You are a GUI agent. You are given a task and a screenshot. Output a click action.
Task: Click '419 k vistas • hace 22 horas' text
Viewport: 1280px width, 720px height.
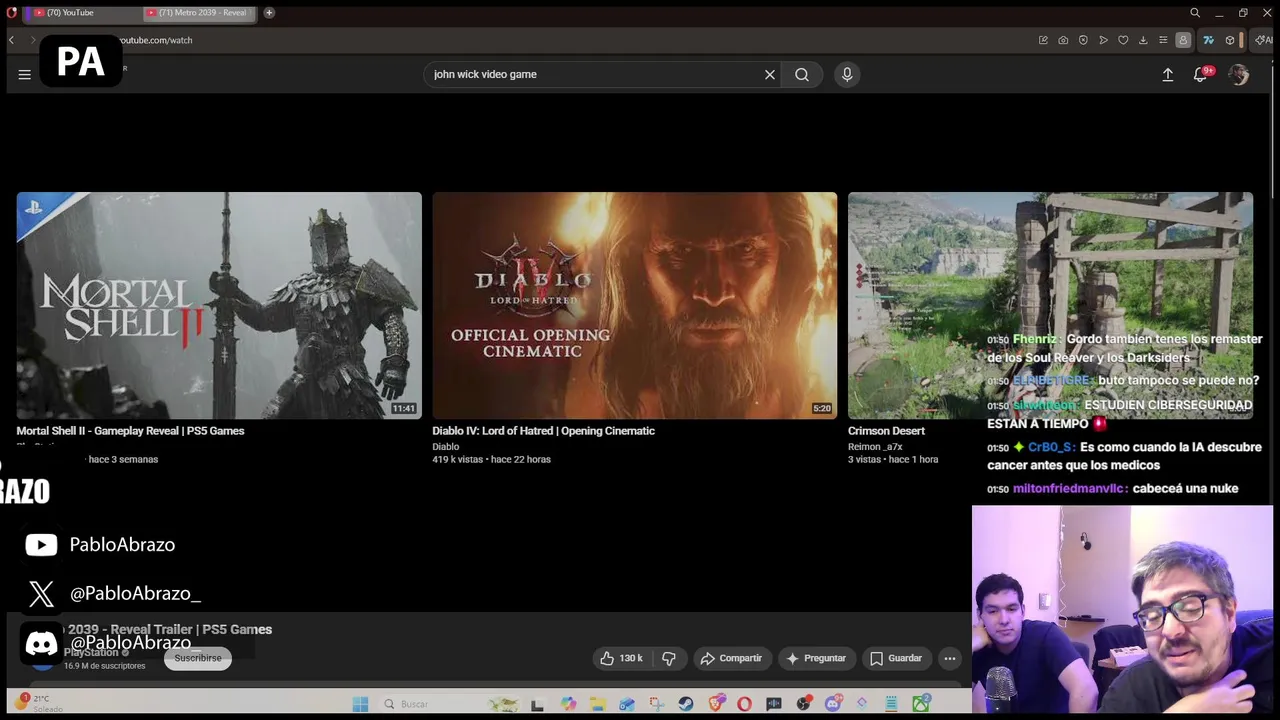coord(491,459)
